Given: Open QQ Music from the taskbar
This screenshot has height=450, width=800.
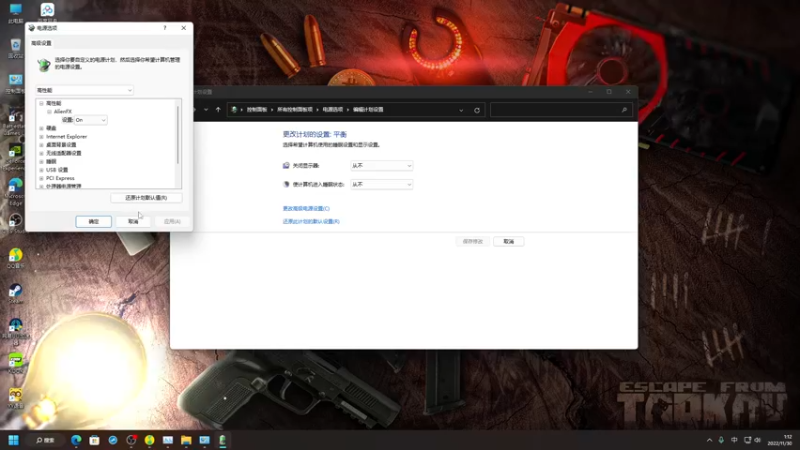Looking at the screenshot, I should coord(149,440).
